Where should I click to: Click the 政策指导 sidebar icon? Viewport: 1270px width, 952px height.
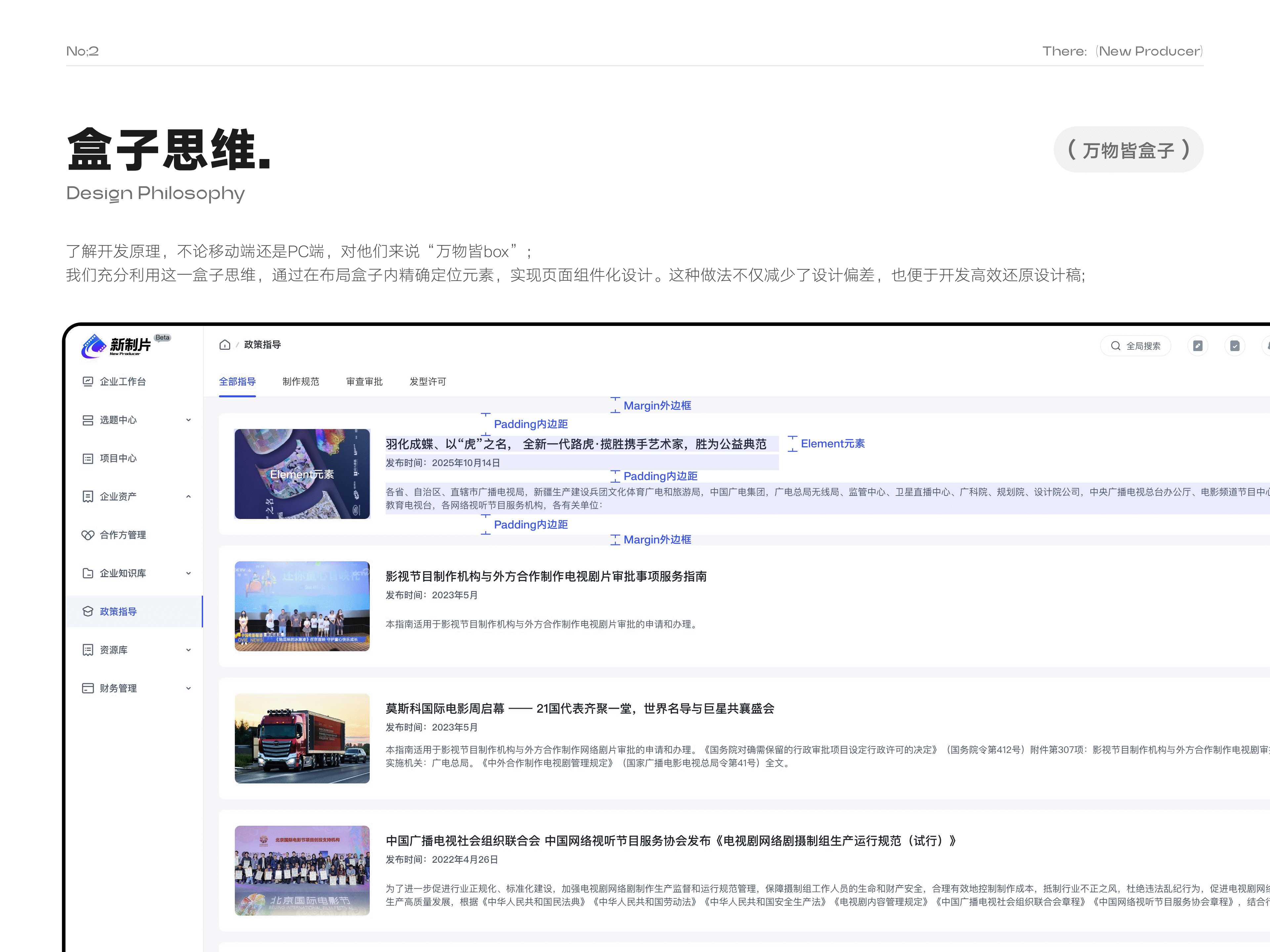coord(88,612)
